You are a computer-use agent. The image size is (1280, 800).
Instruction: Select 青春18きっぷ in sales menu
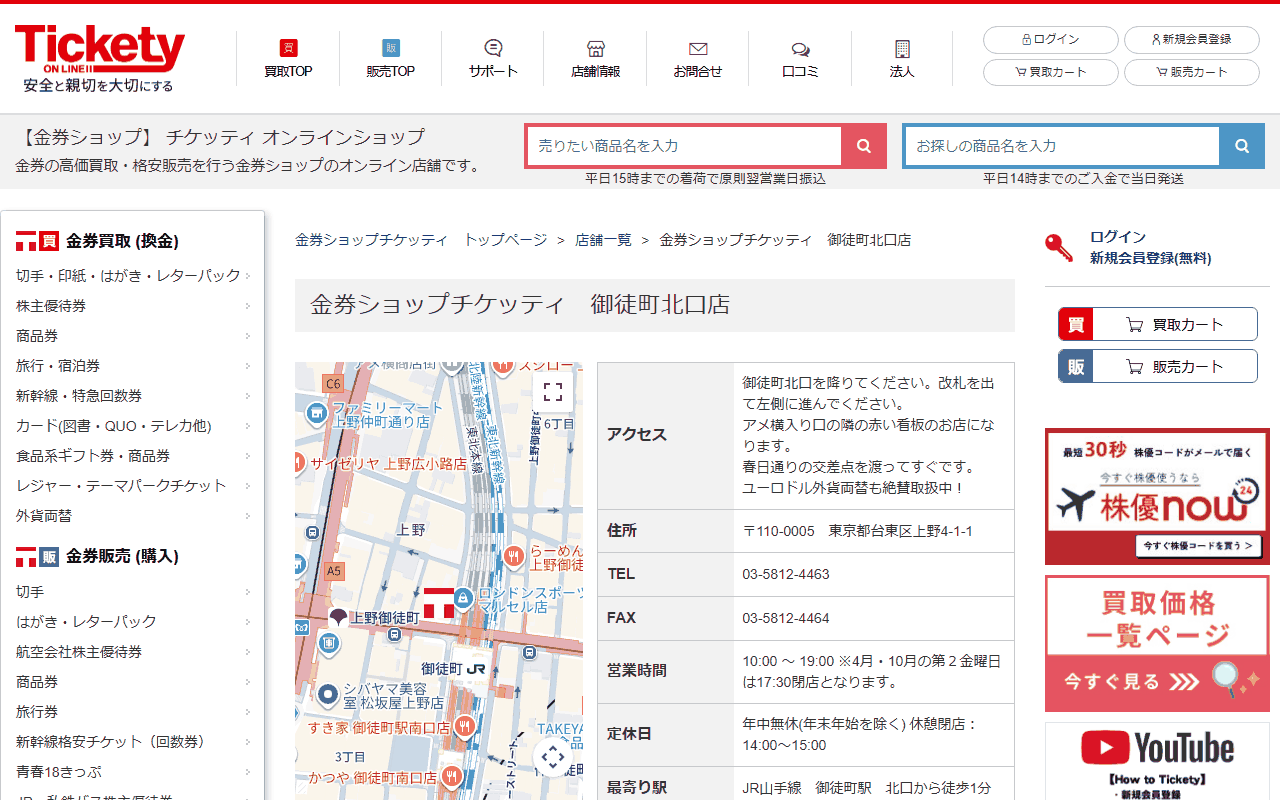point(133,771)
